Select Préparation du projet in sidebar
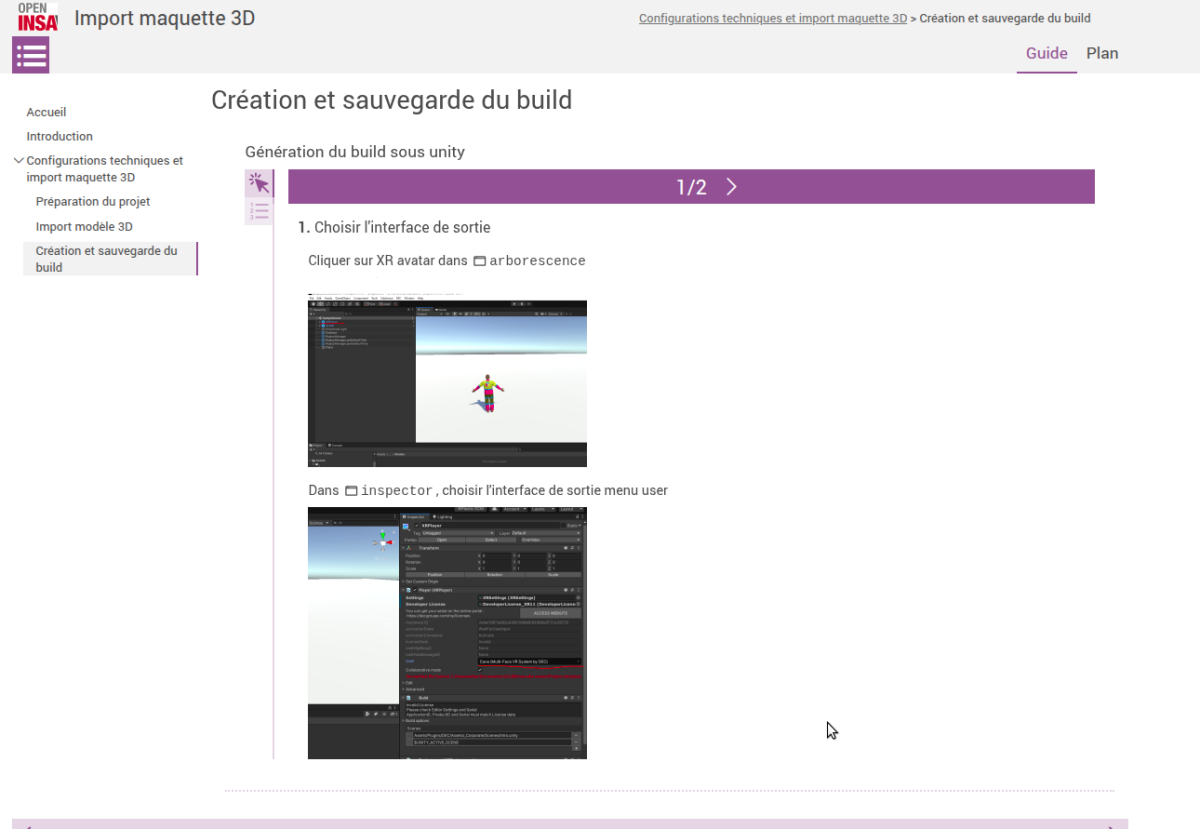1200x829 pixels. point(92,201)
